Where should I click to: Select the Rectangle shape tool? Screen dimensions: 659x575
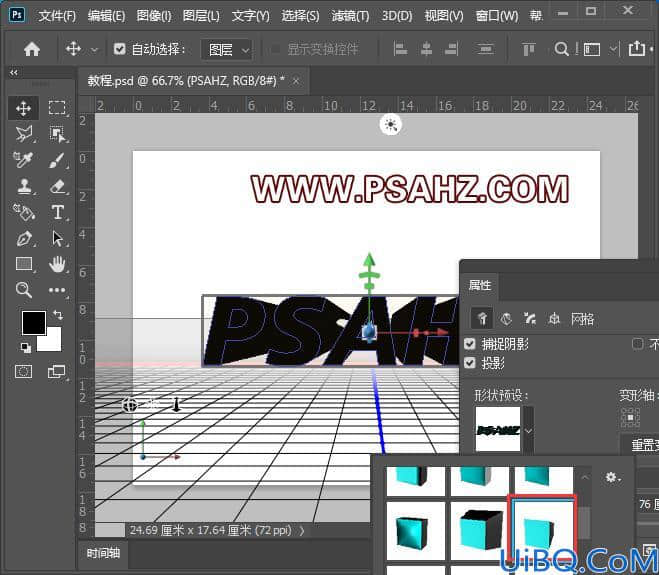click(x=24, y=264)
